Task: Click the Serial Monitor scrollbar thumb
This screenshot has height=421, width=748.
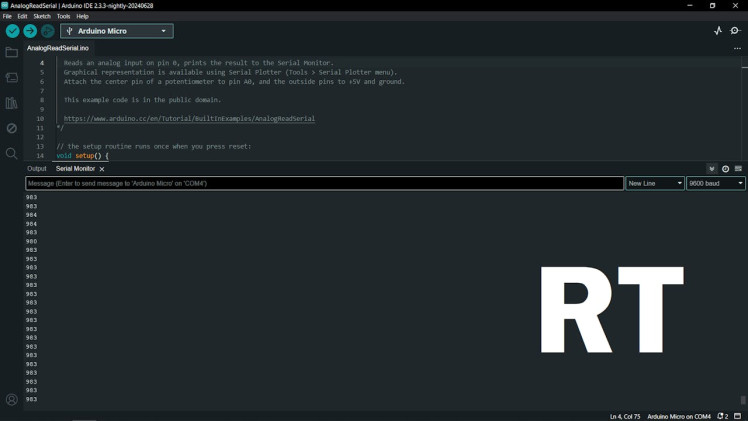Action: [x=743, y=400]
